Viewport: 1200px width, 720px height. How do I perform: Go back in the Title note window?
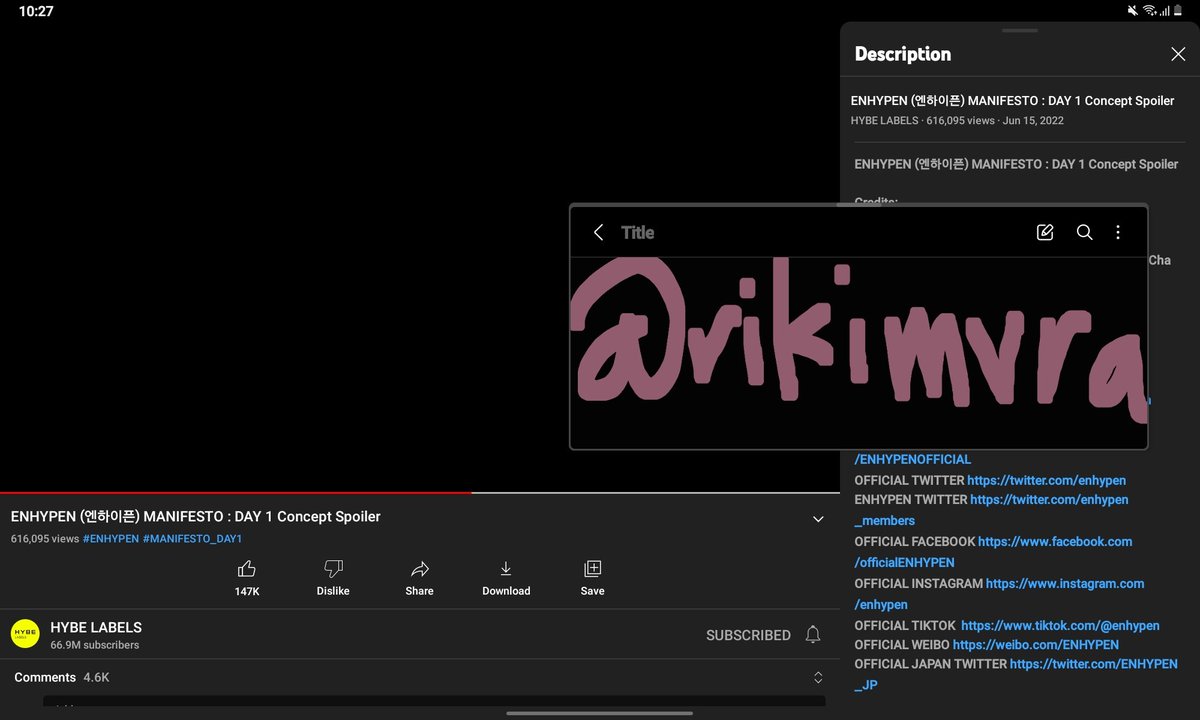tap(598, 232)
